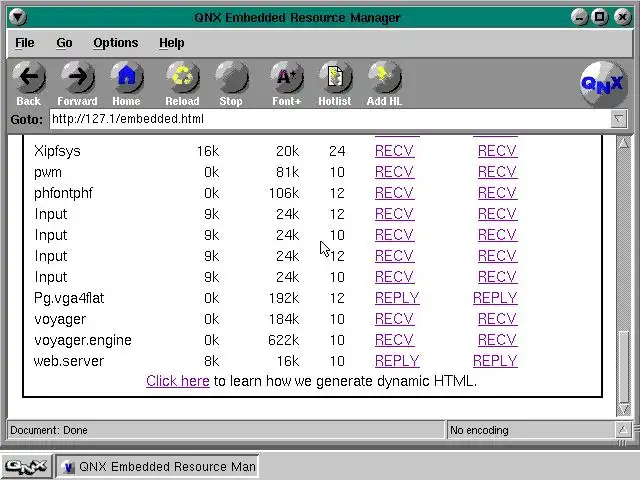Click the 8k value in web.server row
The height and width of the screenshot is (480, 640).
tap(211, 361)
